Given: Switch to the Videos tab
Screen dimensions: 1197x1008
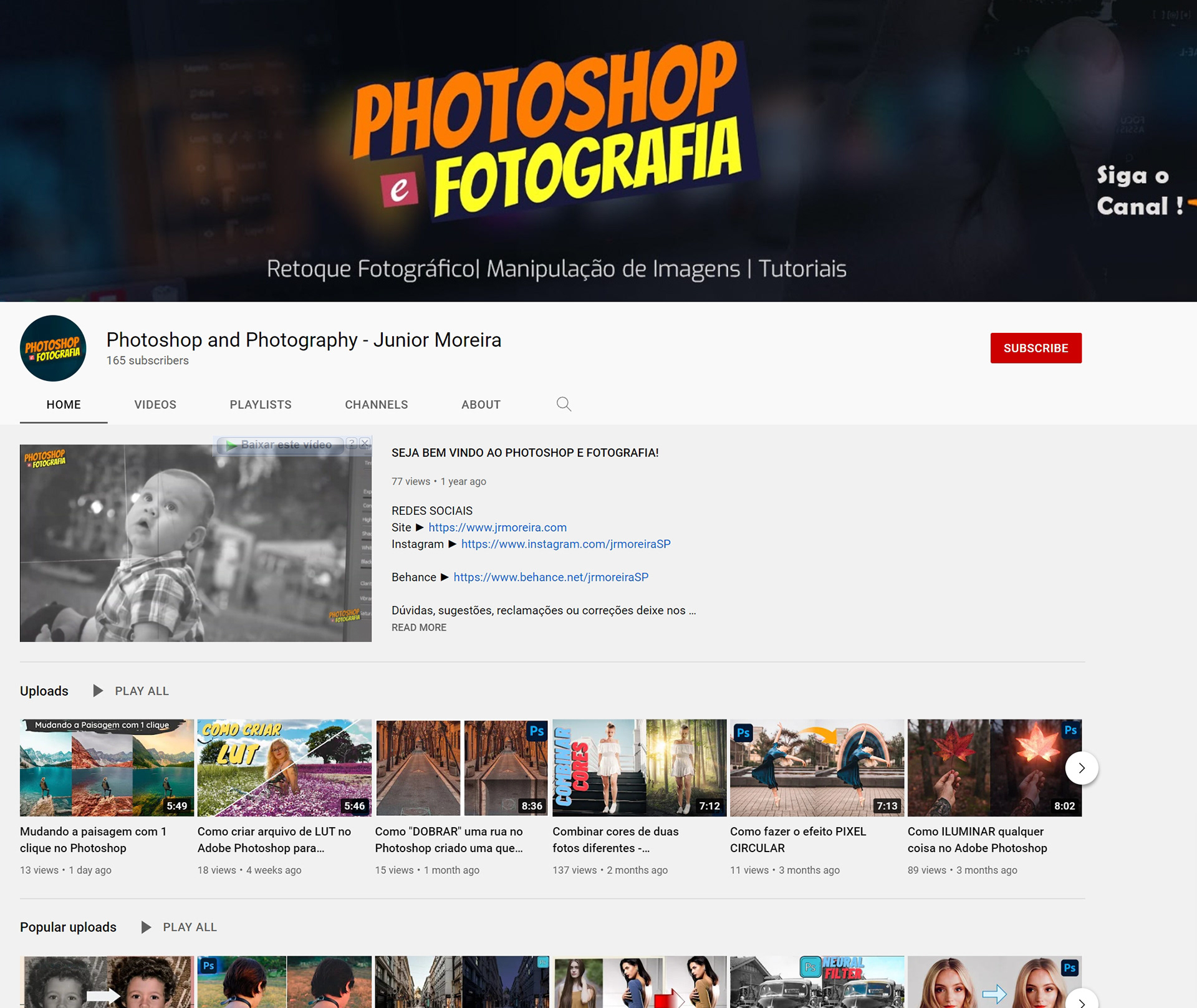Looking at the screenshot, I should (x=155, y=405).
